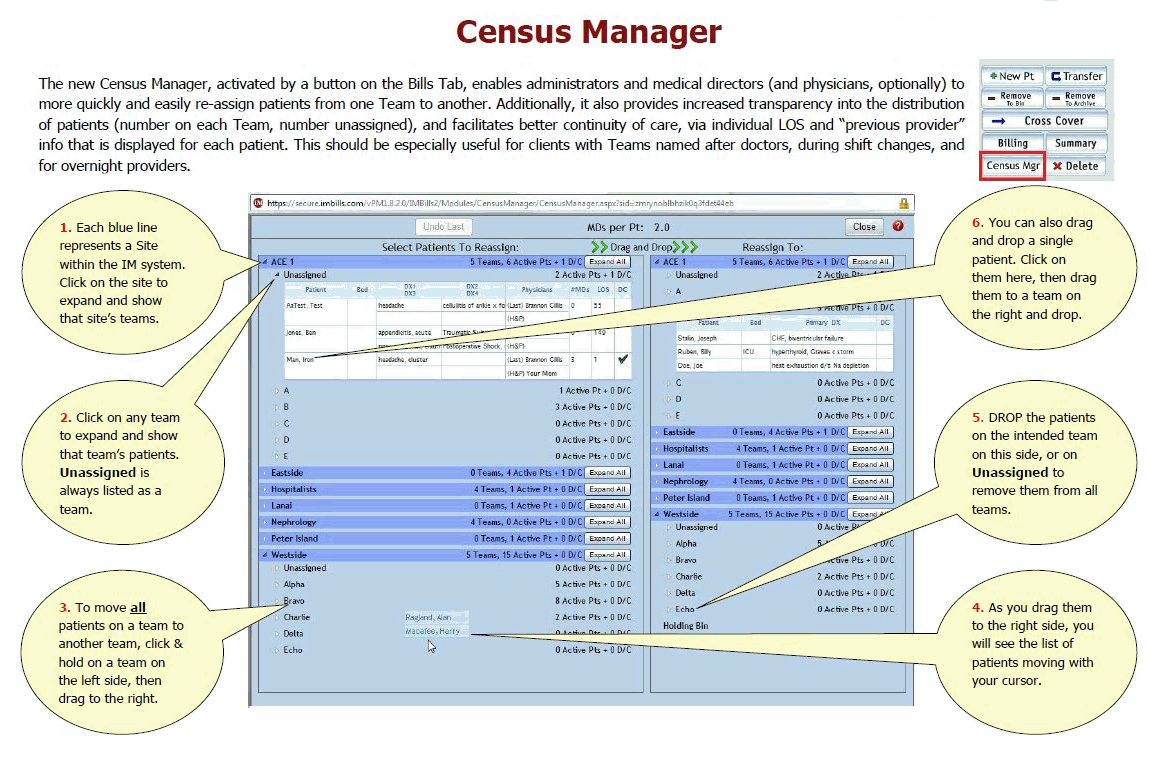
Task: Expand Eastside site in the Reassign To pane
Action: 657,432
